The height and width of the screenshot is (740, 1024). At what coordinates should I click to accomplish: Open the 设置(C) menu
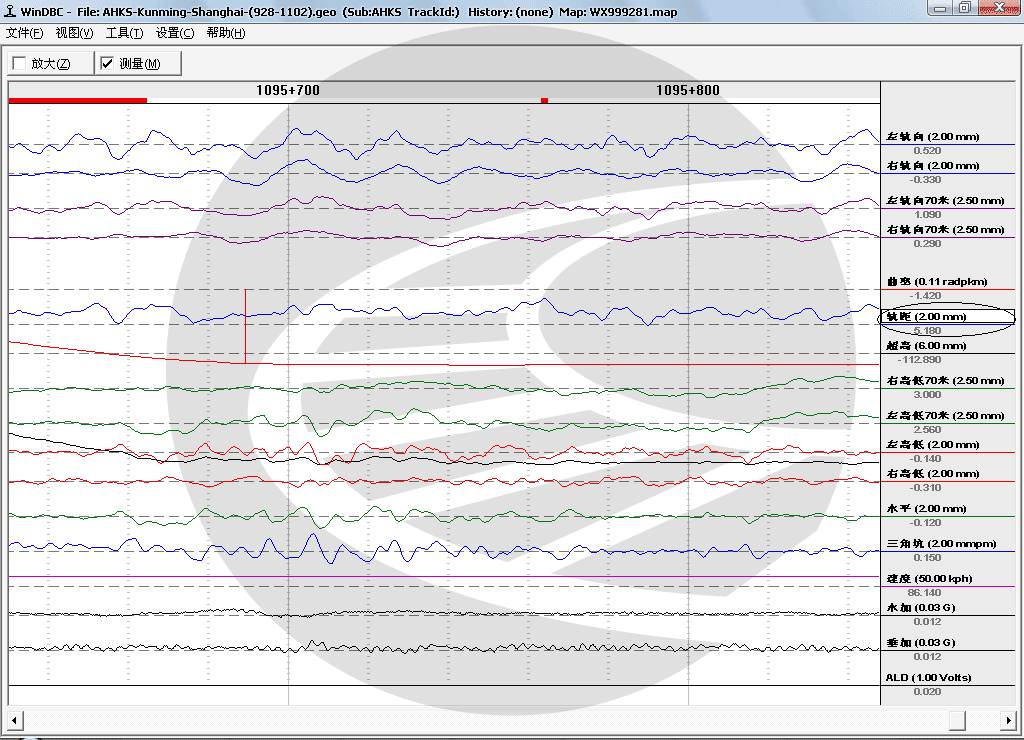(174, 33)
